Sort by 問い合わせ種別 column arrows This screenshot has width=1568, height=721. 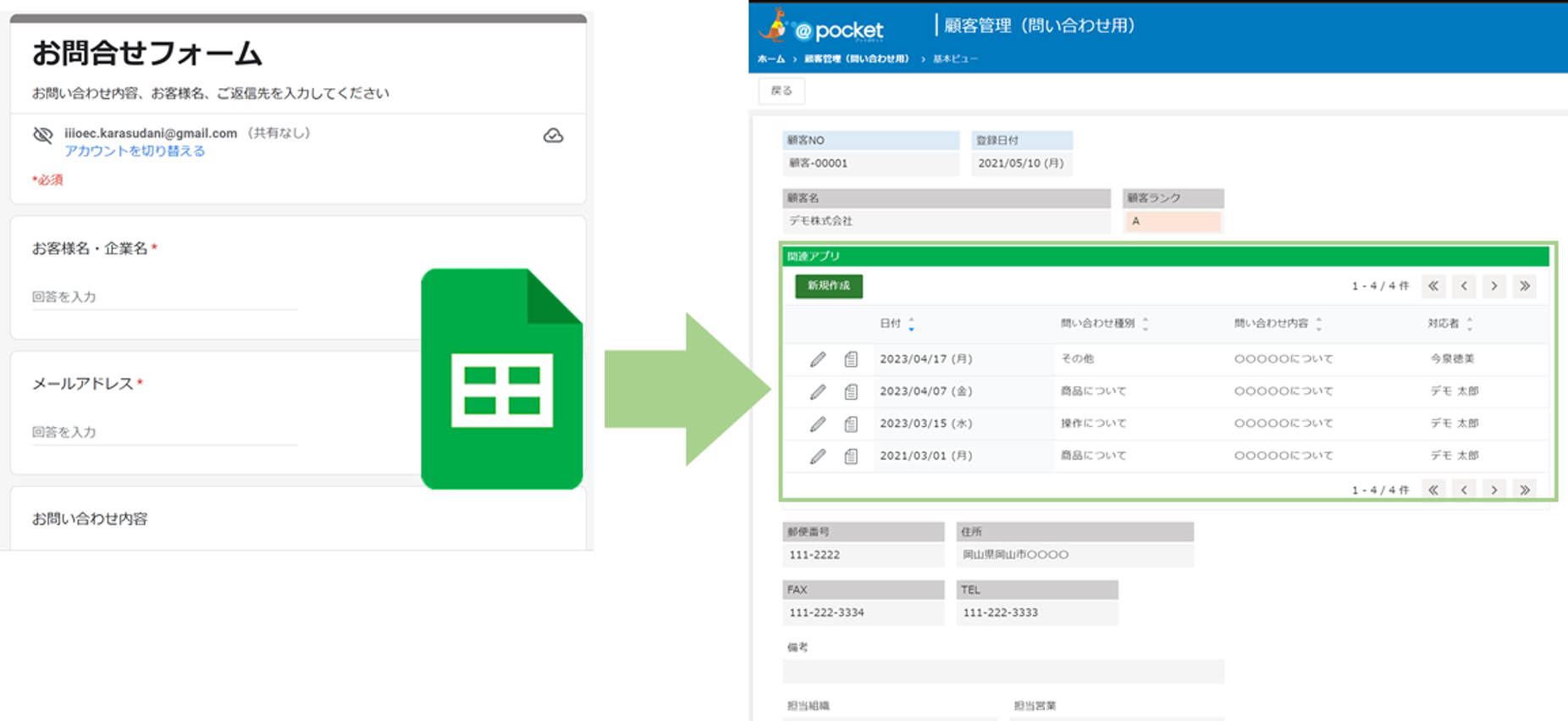coord(1145,324)
